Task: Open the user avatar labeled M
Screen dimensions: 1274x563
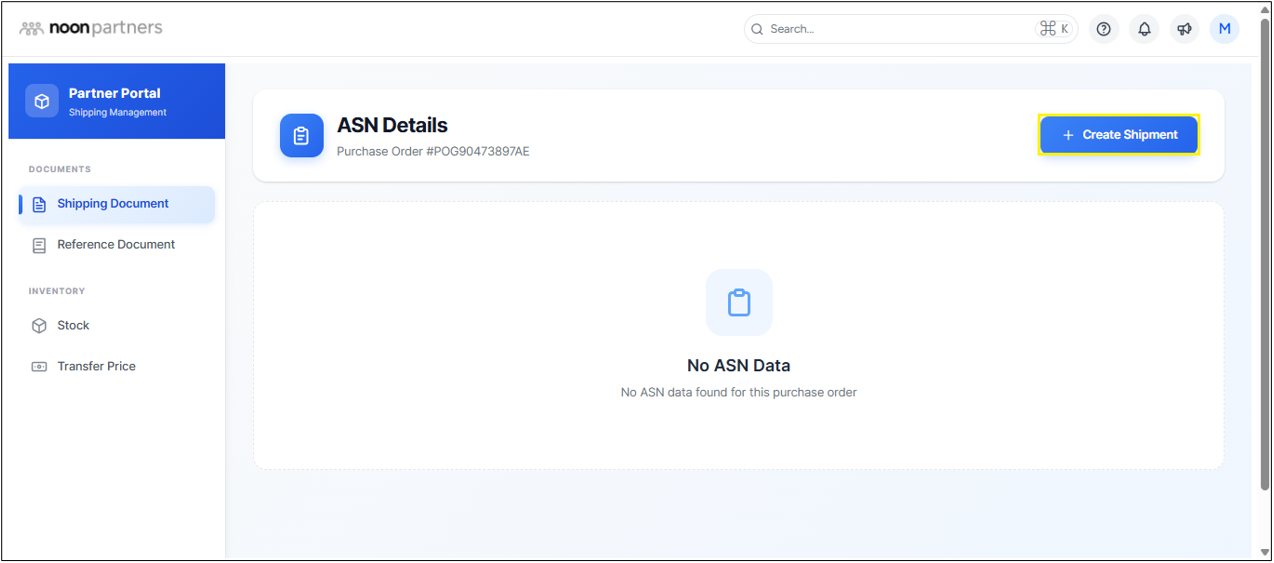Action: point(1224,29)
